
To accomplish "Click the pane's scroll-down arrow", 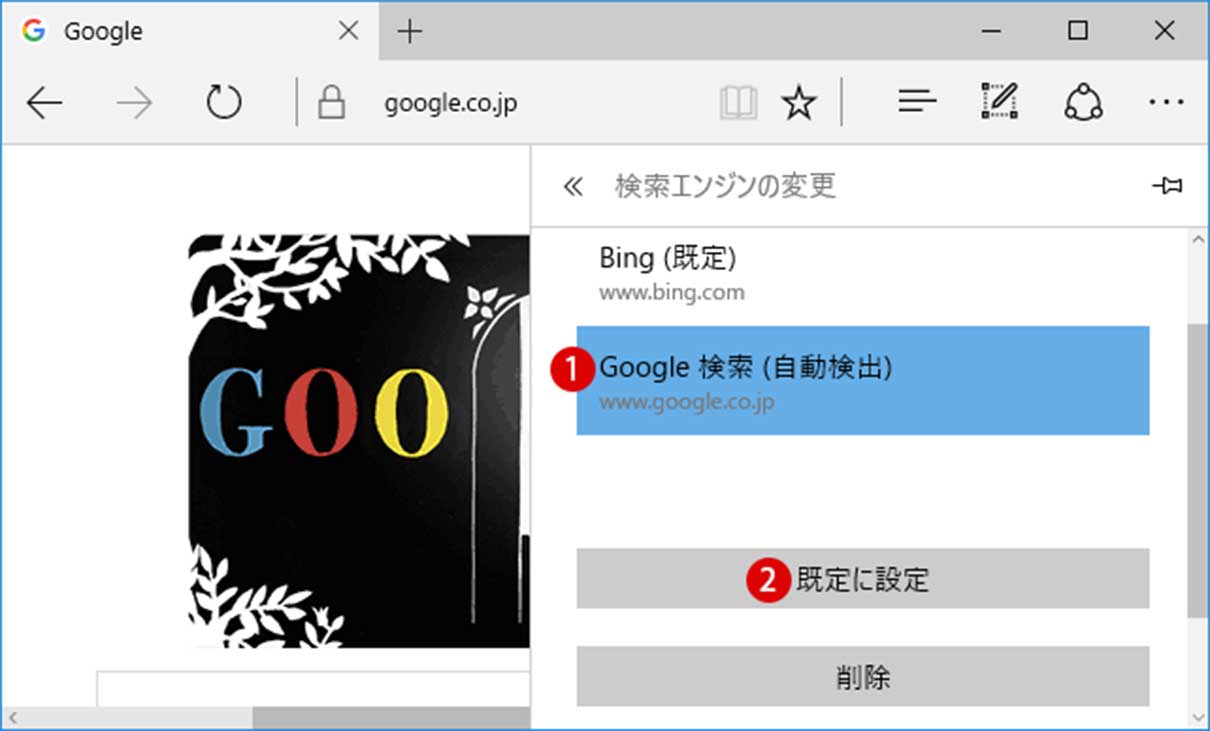I will click(1197, 716).
